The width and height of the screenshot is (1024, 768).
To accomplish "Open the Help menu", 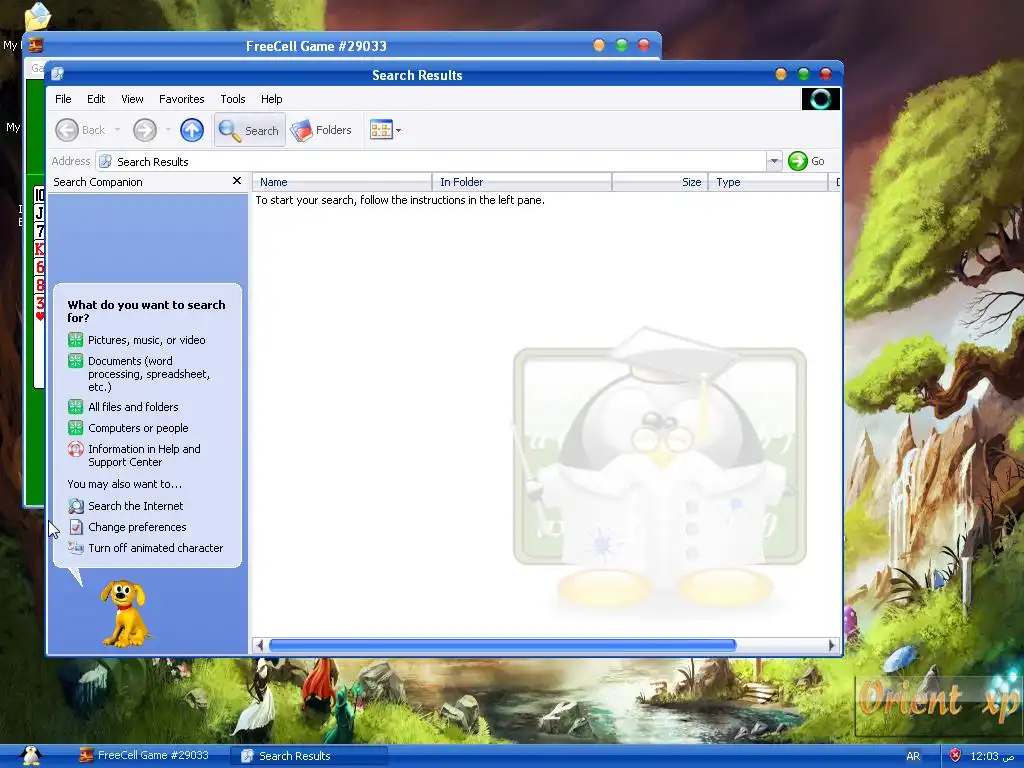I will tap(272, 99).
